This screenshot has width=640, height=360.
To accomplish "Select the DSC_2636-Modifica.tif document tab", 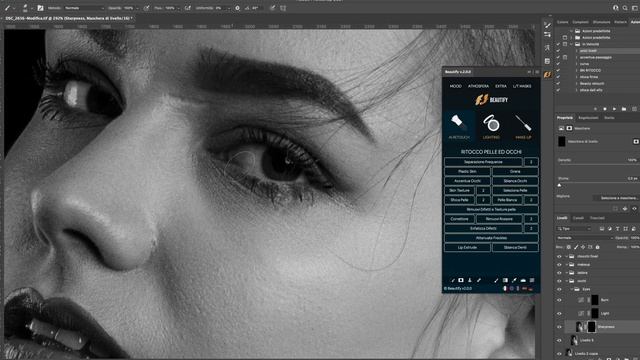I will tap(68, 18).
